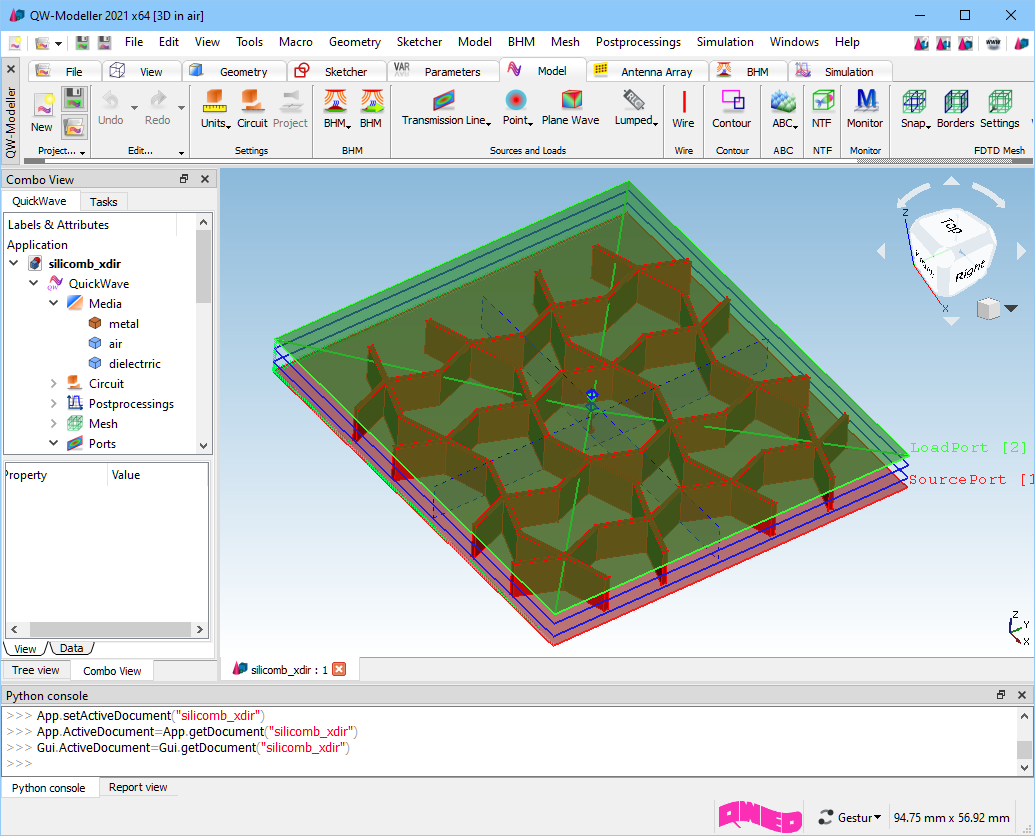Image resolution: width=1035 pixels, height=836 pixels.
Task: Add a Transmission Line port
Action: pos(446,108)
